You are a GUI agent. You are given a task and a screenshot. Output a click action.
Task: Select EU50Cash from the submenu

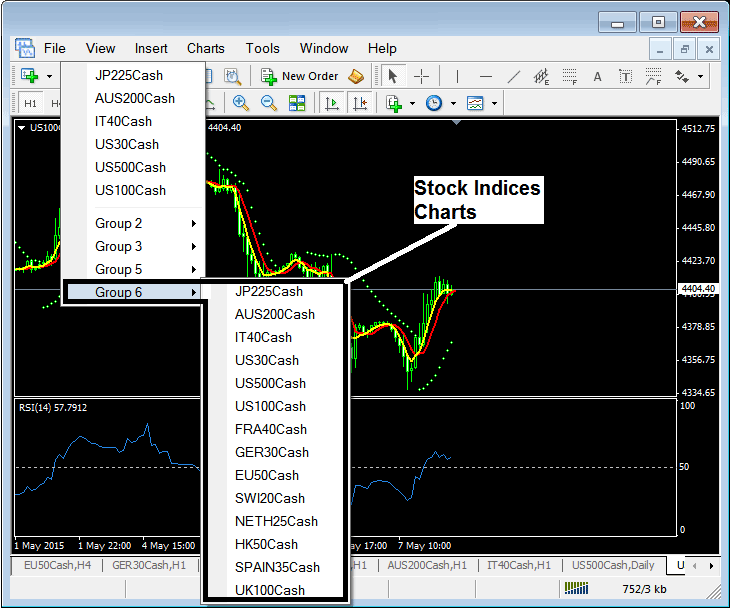tap(276, 475)
